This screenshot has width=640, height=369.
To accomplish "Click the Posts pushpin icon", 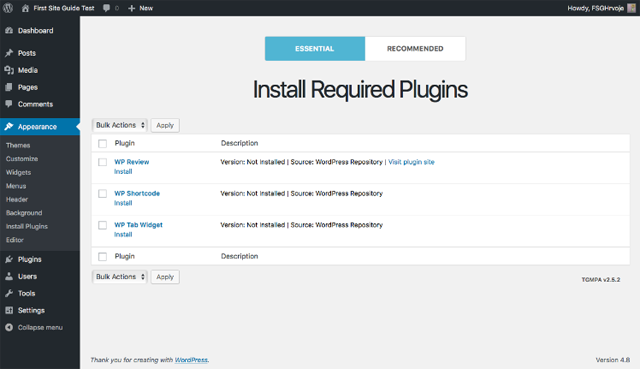I will click(x=9, y=53).
